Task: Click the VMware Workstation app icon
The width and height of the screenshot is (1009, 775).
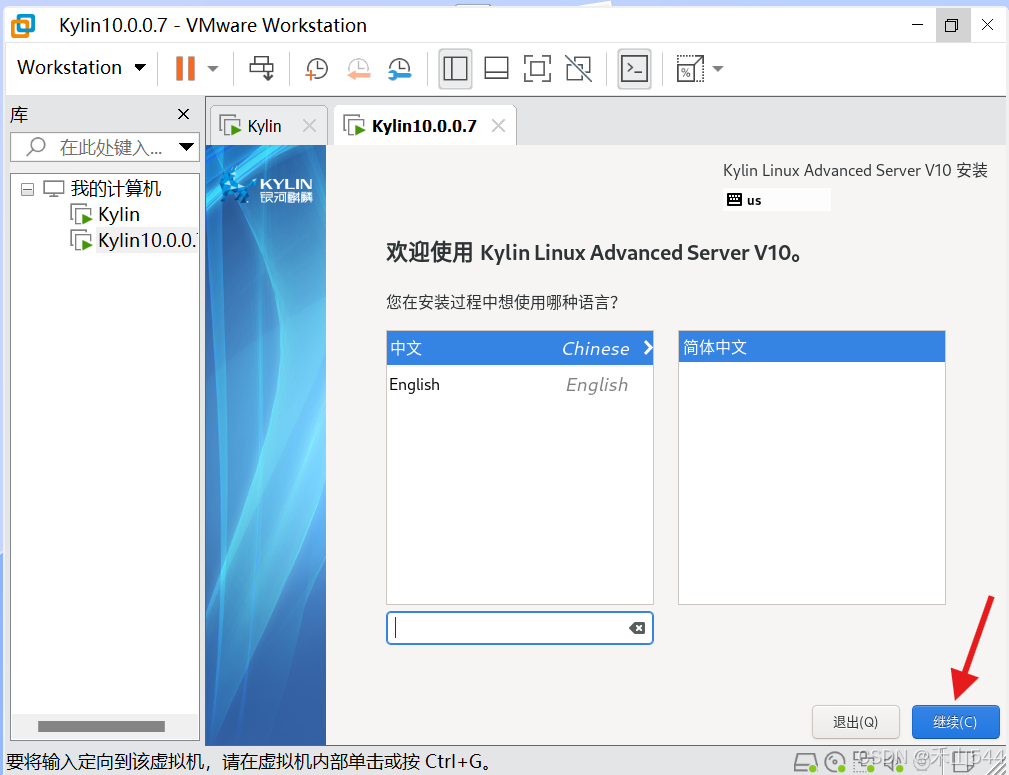Action: (x=23, y=25)
